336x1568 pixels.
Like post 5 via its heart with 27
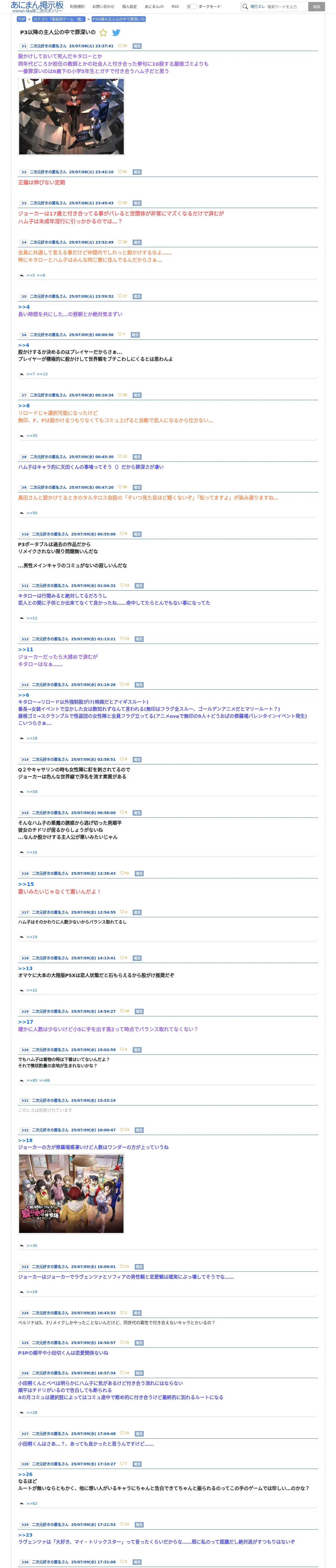pyautogui.click(x=122, y=296)
